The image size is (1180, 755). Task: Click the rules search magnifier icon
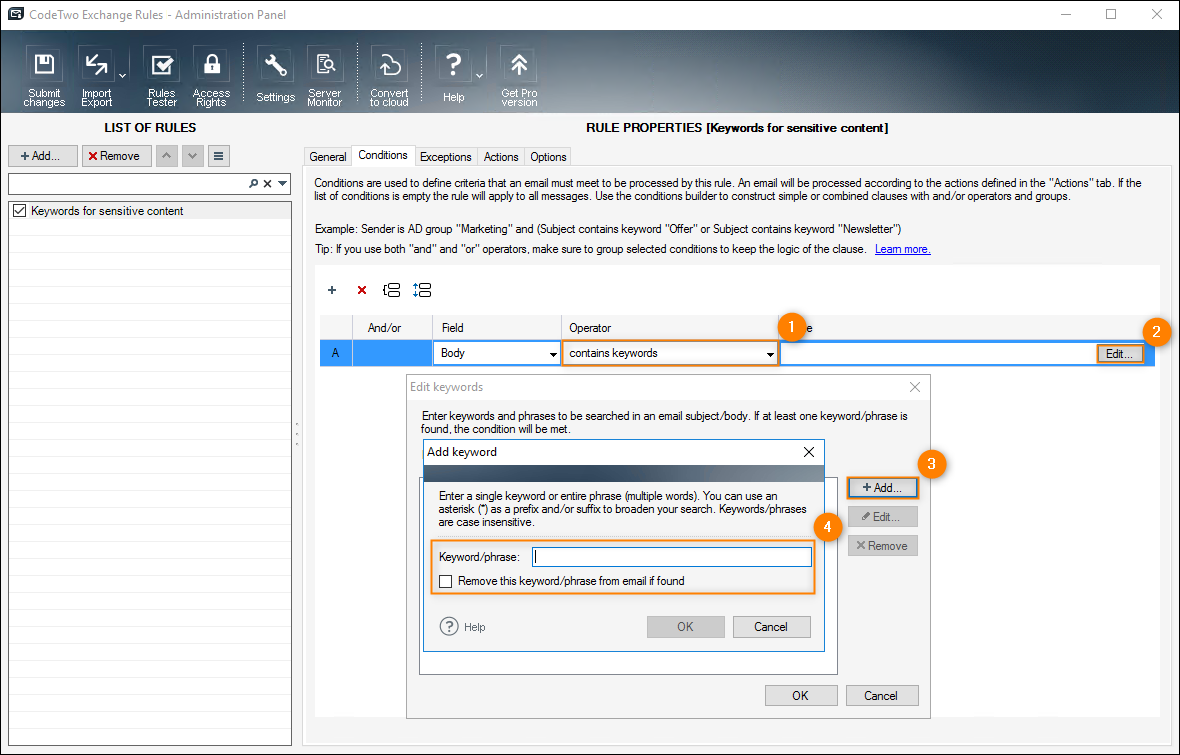coord(254,183)
